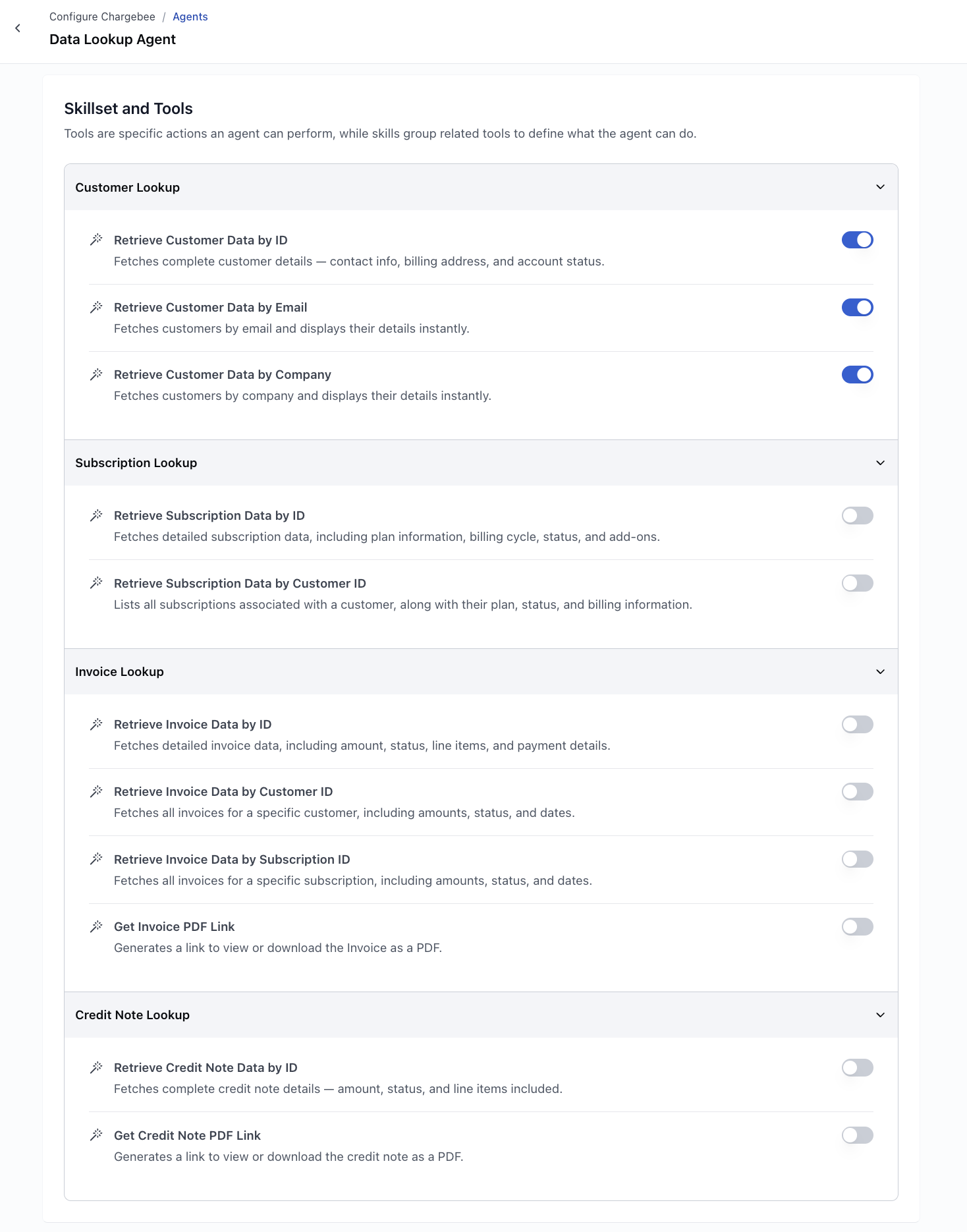
Task: Enable Retrieve Subscription Data by Customer ID
Action: pyautogui.click(x=856, y=582)
